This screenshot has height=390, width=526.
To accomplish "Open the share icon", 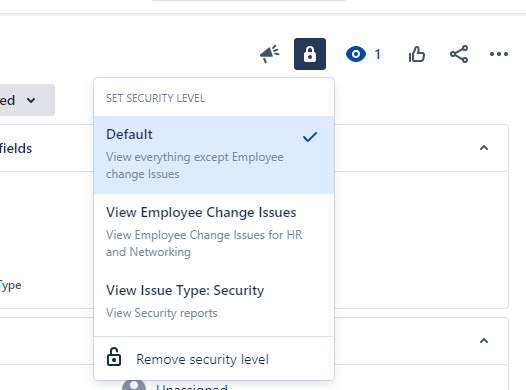I will [x=459, y=54].
